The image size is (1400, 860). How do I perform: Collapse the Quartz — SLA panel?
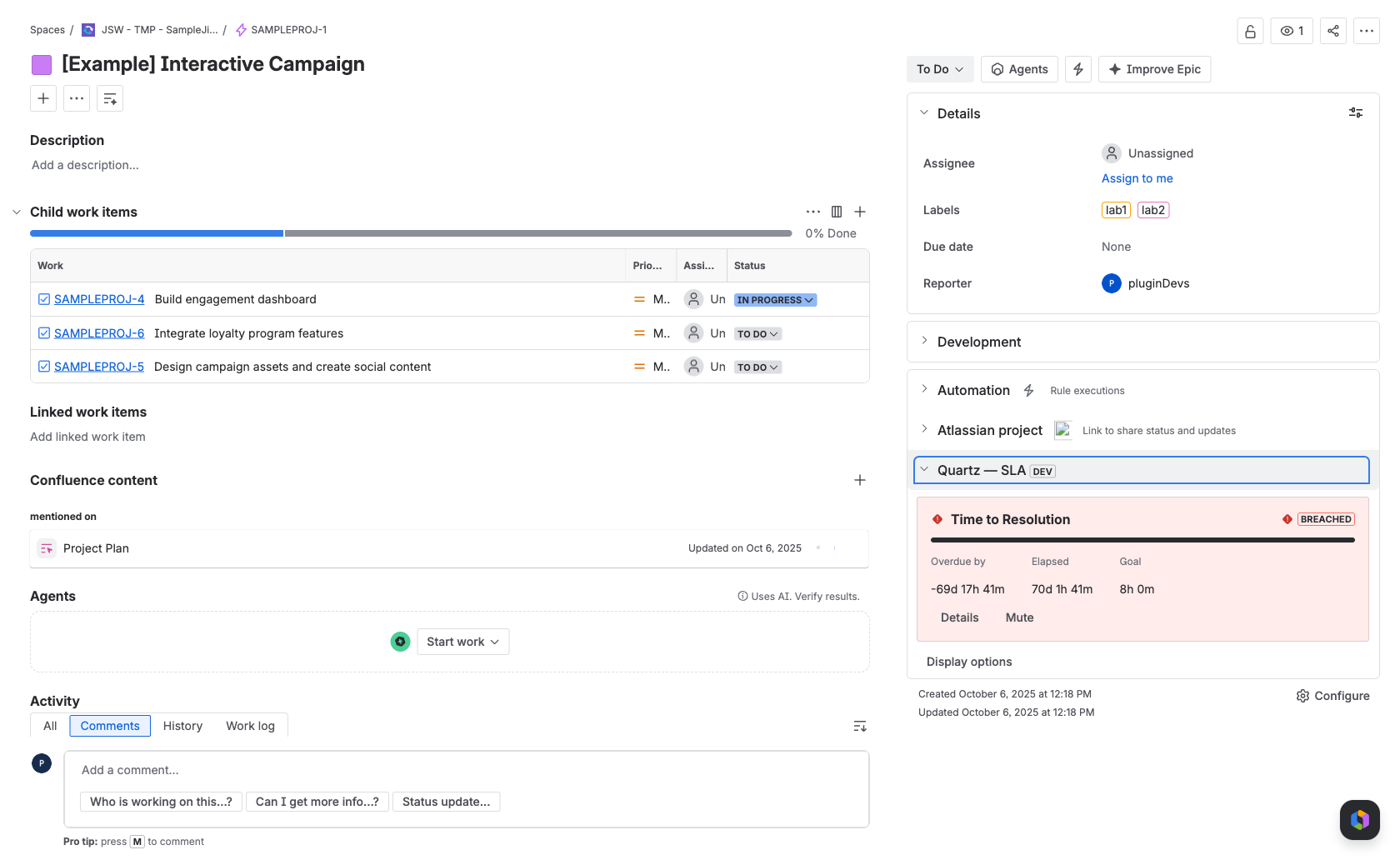coord(924,469)
